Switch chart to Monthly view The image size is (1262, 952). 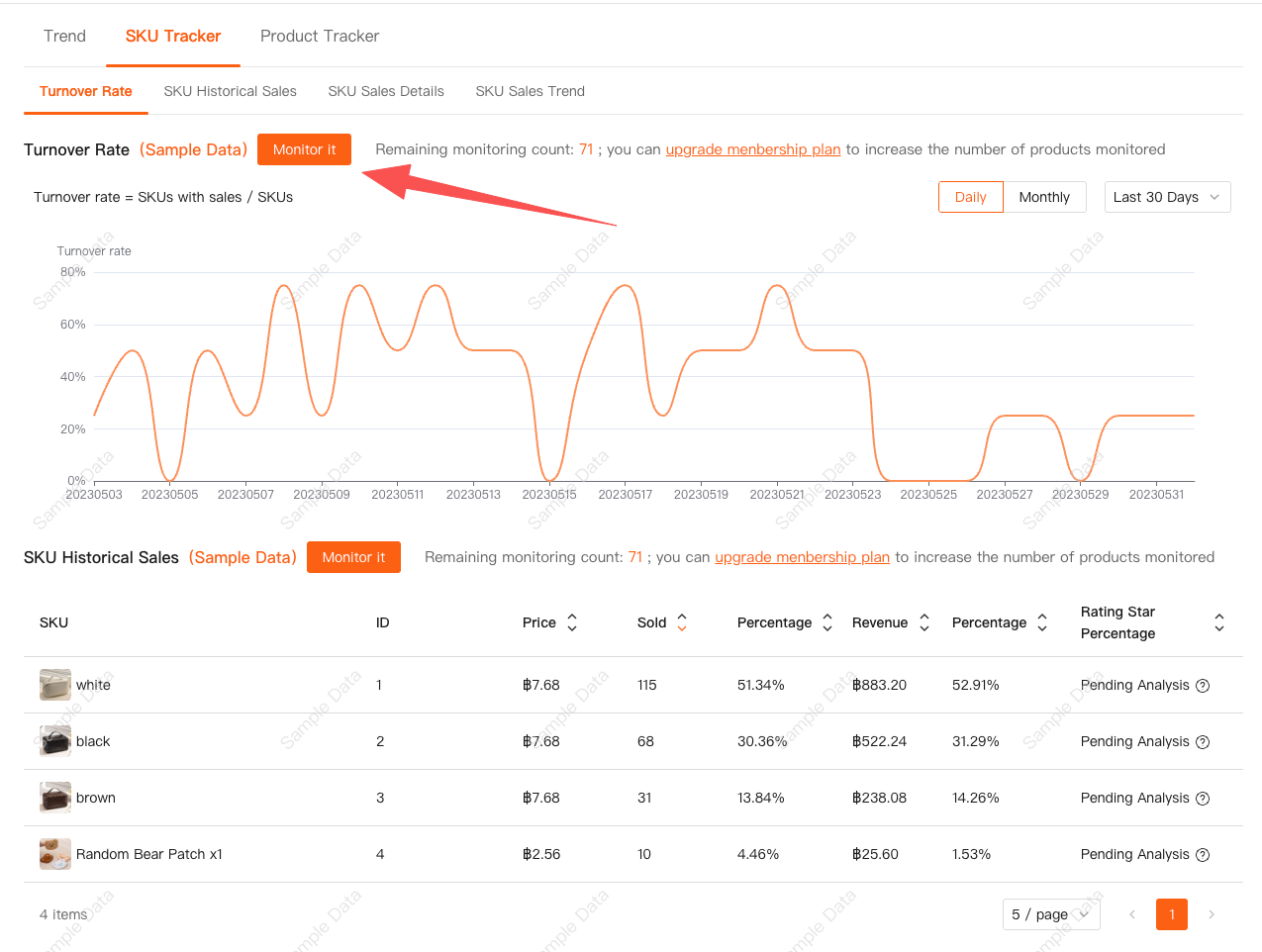(x=1044, y=197)
